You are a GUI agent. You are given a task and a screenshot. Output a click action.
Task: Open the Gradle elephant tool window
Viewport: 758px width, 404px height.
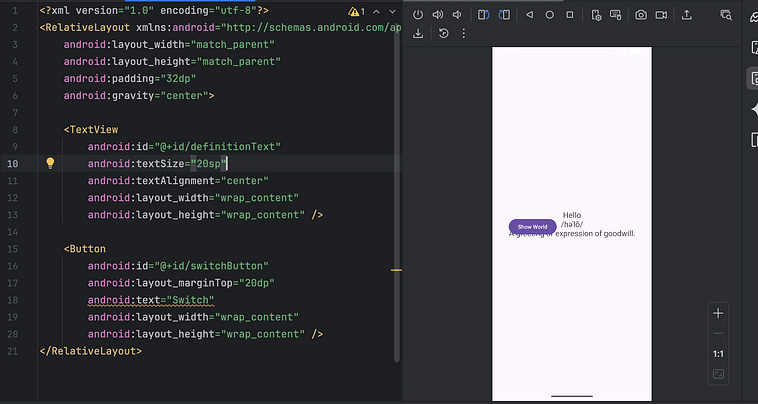pyautogui.click(x=754, y=18)
